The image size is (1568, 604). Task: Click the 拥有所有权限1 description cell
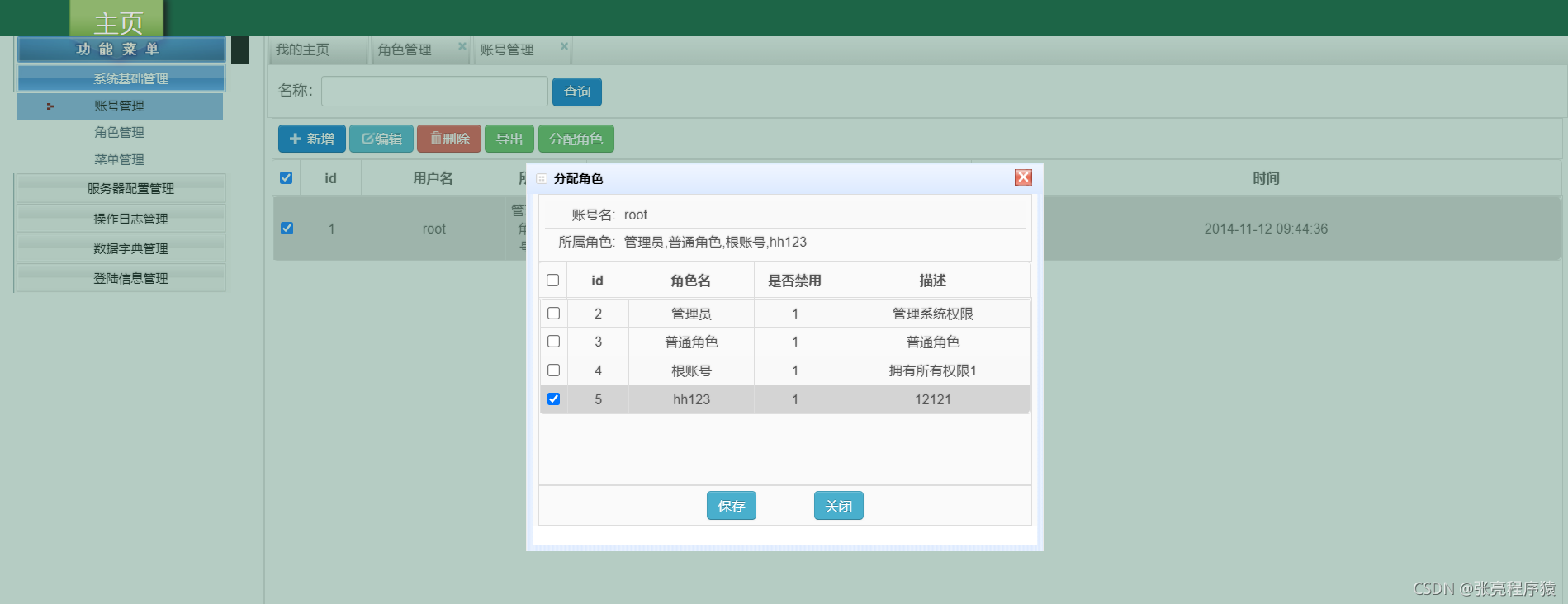click(x=933, y=370)
